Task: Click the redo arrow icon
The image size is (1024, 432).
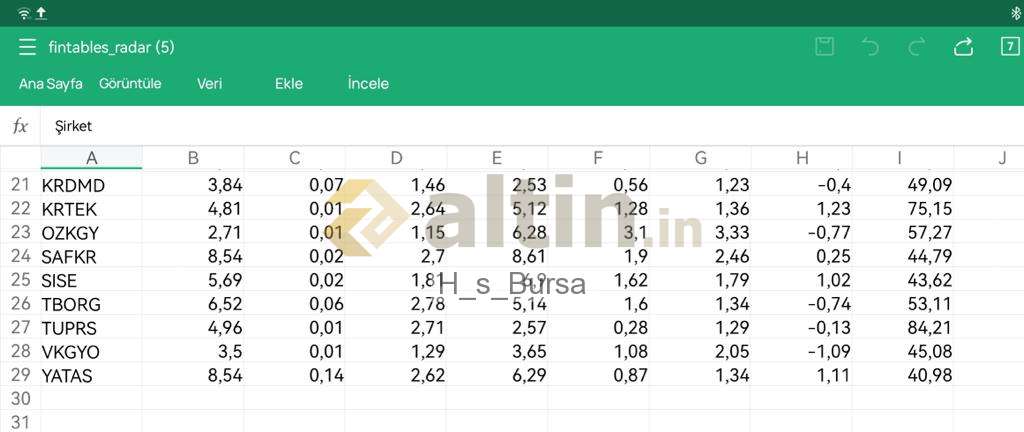Action: pyautogui.click(x=917, y=47)
